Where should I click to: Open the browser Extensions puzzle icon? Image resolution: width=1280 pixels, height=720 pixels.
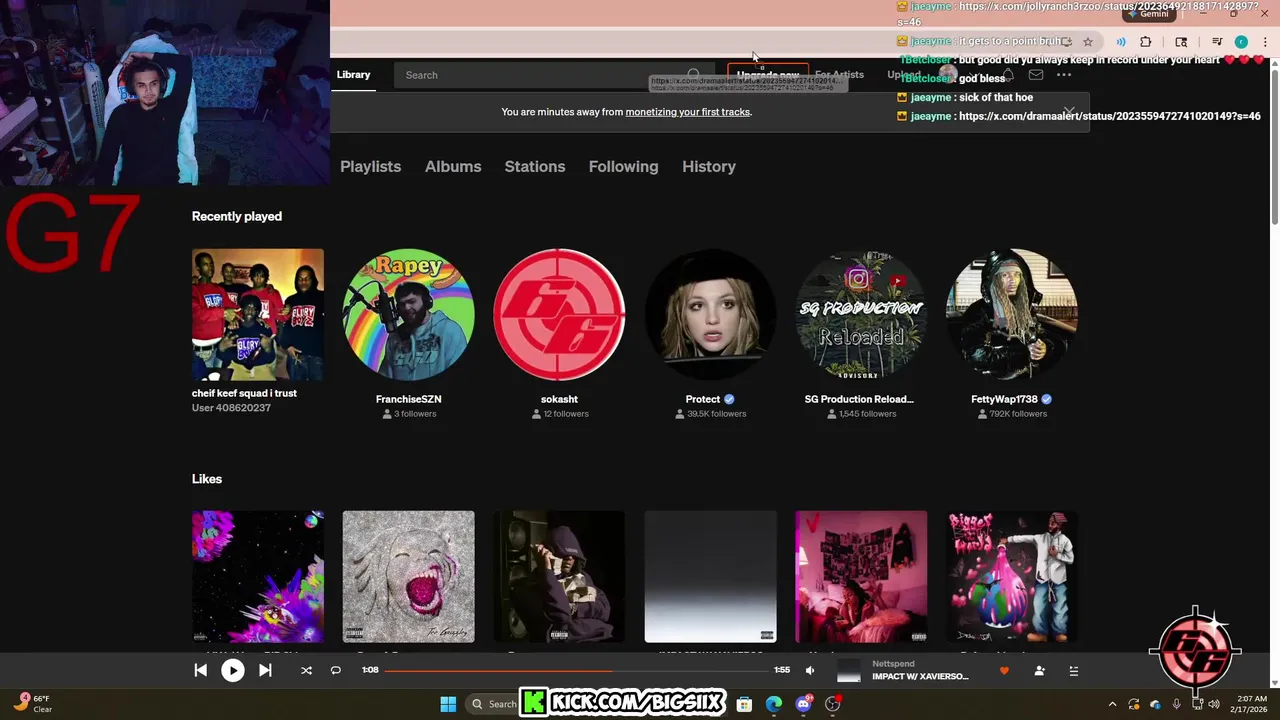point(1146,42)
